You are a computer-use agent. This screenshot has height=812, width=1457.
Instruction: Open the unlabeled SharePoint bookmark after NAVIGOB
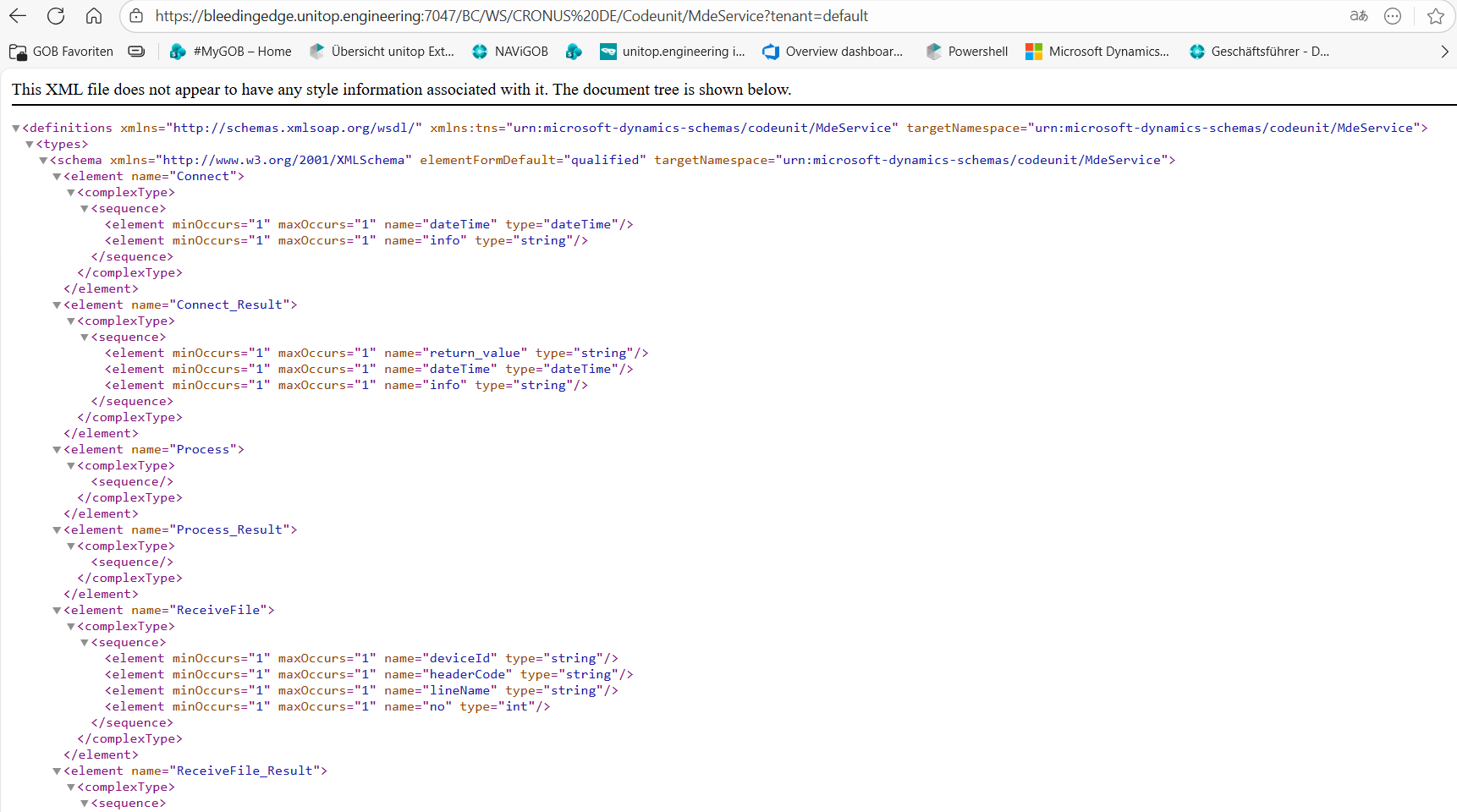(574, 52)
